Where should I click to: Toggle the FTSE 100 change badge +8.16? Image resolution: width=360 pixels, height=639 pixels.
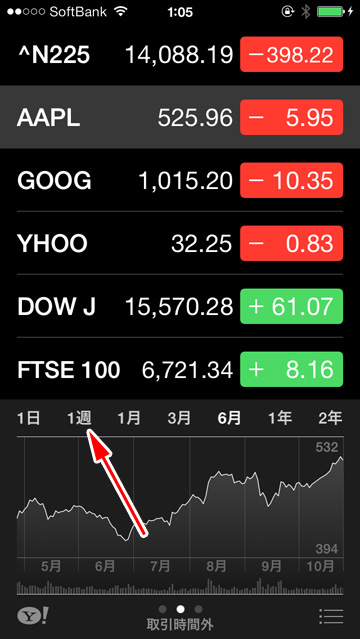[292, 369]
